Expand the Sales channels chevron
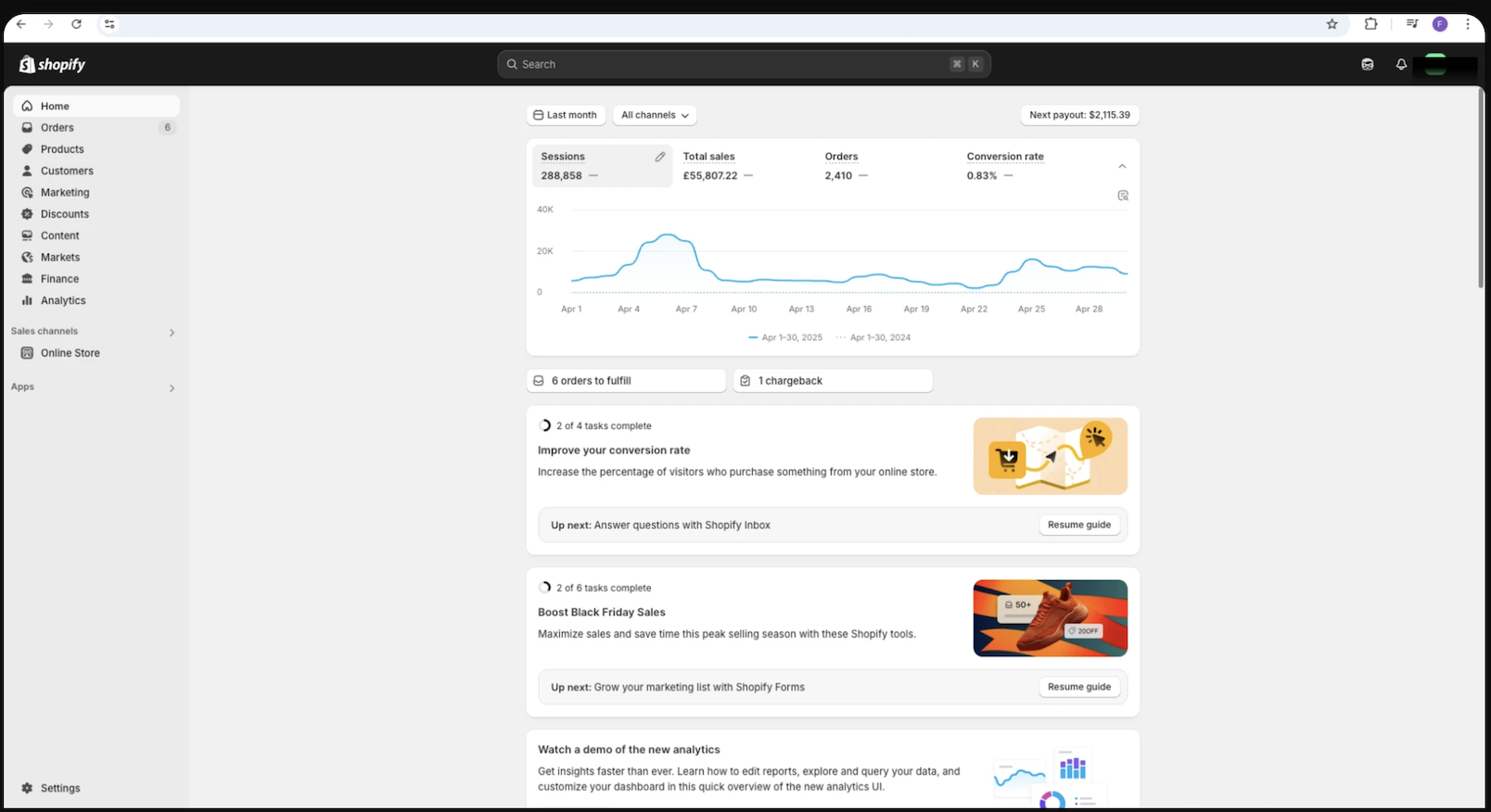1491x812 pixels. [x=172, y=333]
